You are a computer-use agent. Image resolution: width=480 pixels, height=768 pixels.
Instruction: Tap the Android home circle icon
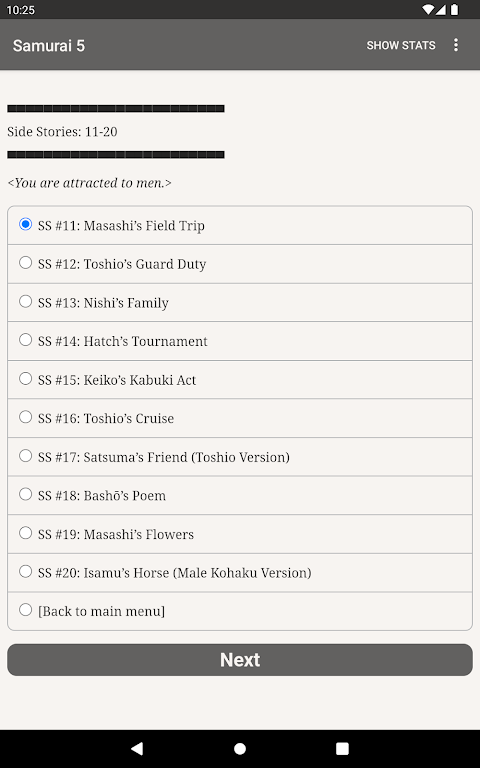240,748
